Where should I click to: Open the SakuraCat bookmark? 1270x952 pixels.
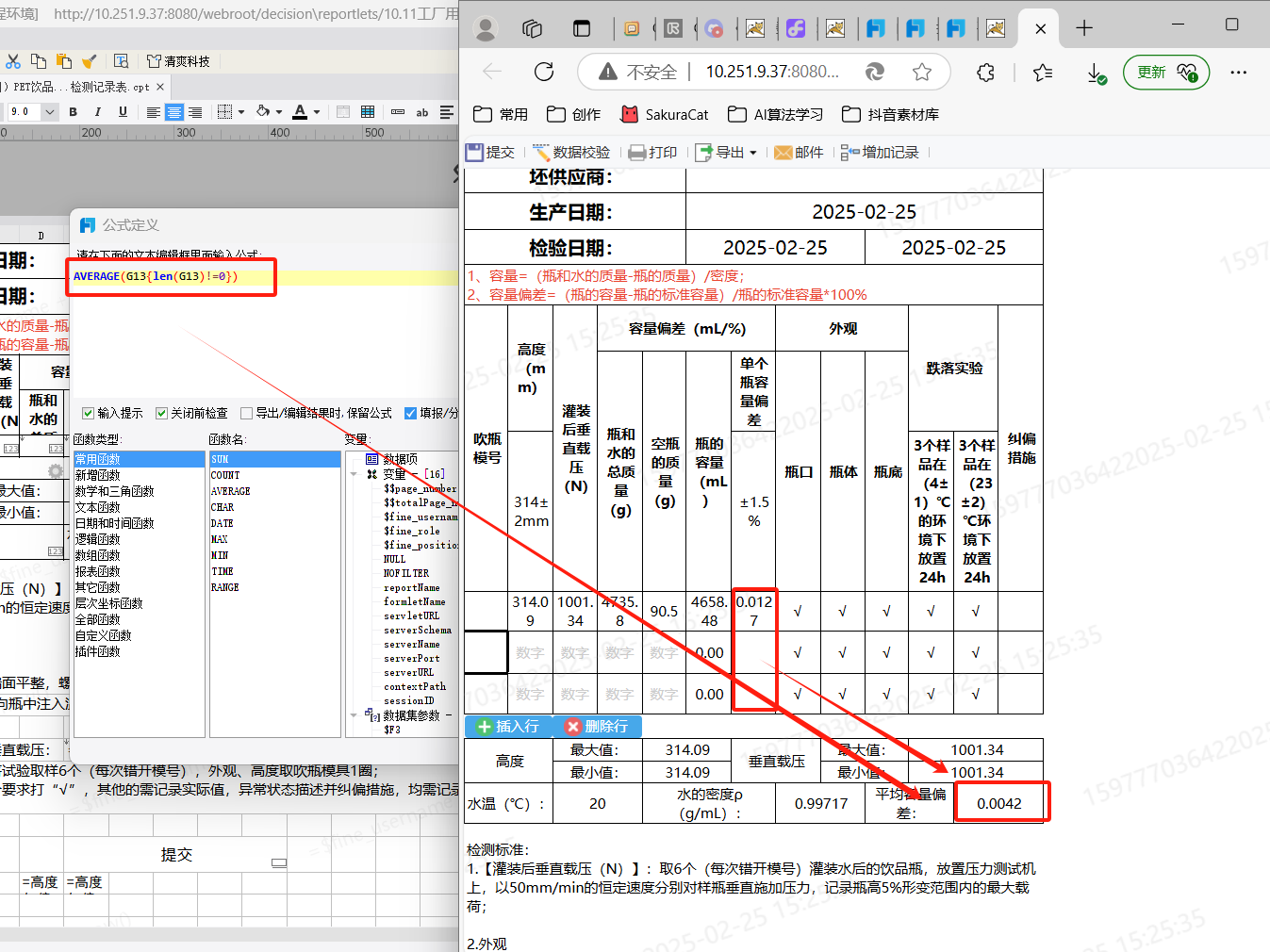tap(665, 114)
